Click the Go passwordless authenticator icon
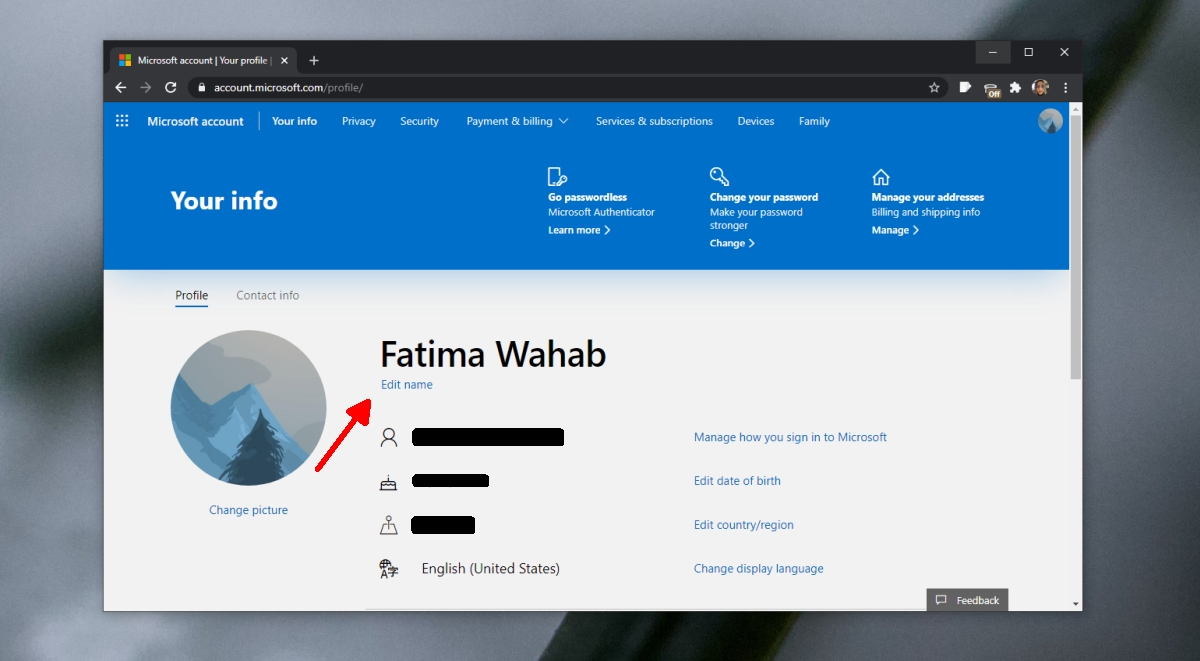 click(557, 177)
